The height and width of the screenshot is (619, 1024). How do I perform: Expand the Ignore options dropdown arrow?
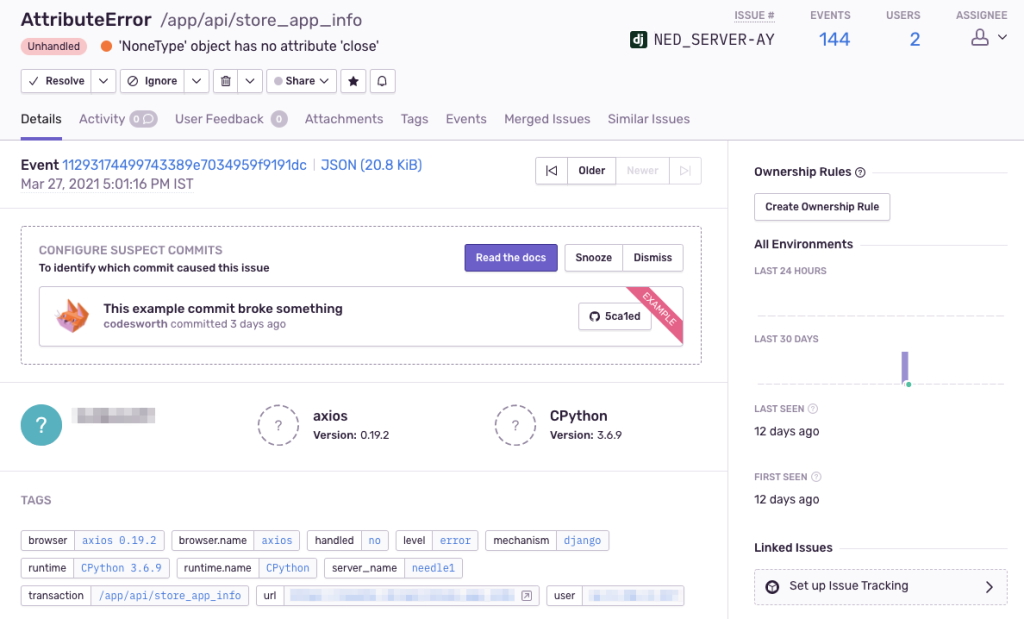coord(197,81)
